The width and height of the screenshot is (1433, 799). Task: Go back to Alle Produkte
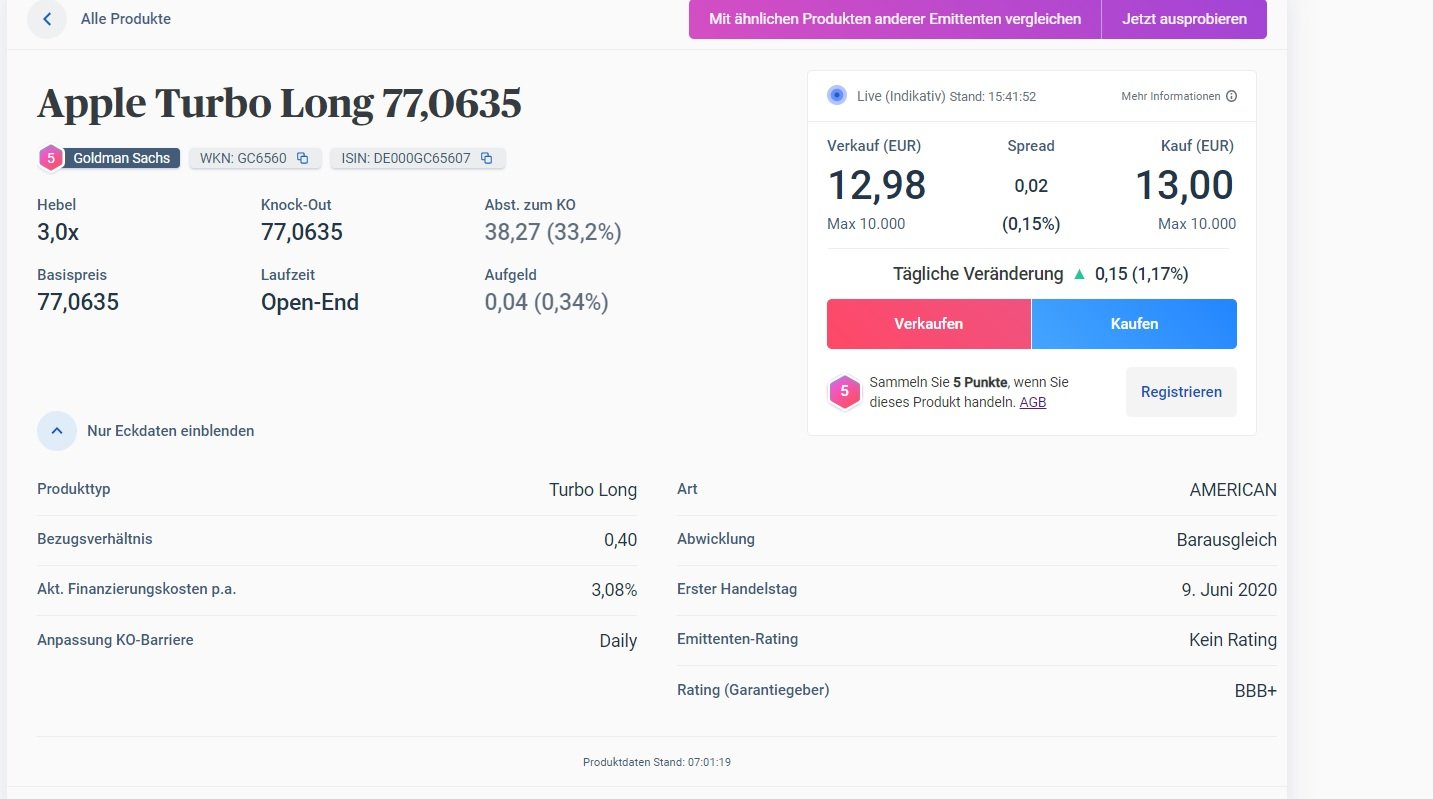[126, 19]
